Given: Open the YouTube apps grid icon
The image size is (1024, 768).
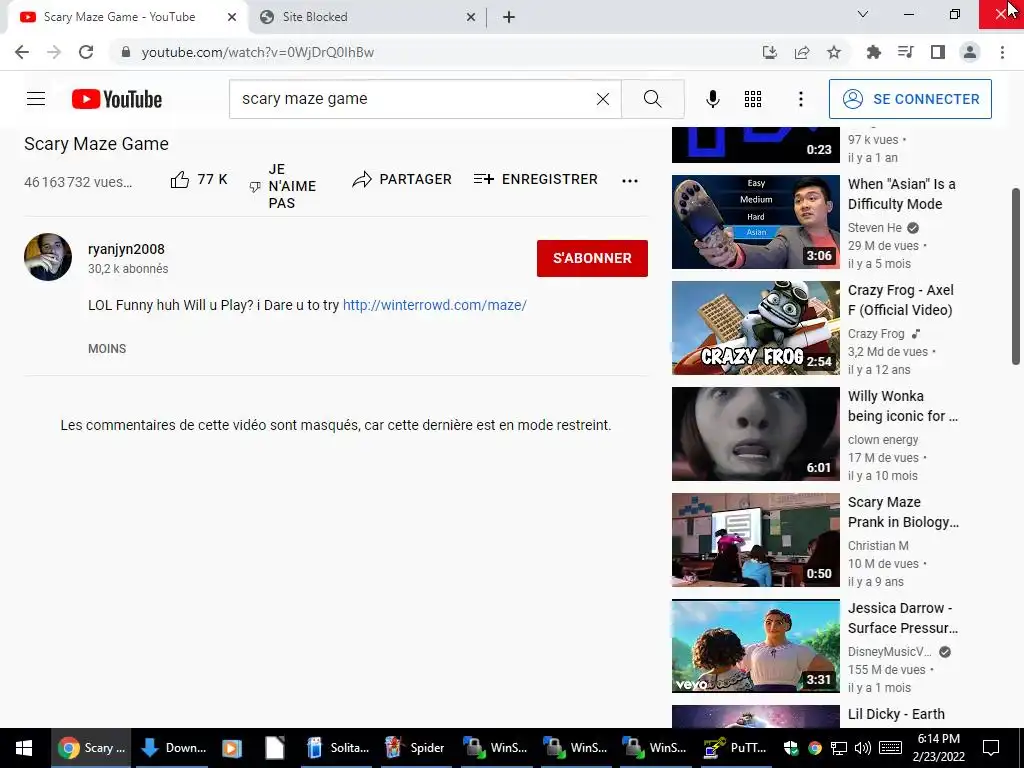Looking at the screenshot, I should (753, 99).
